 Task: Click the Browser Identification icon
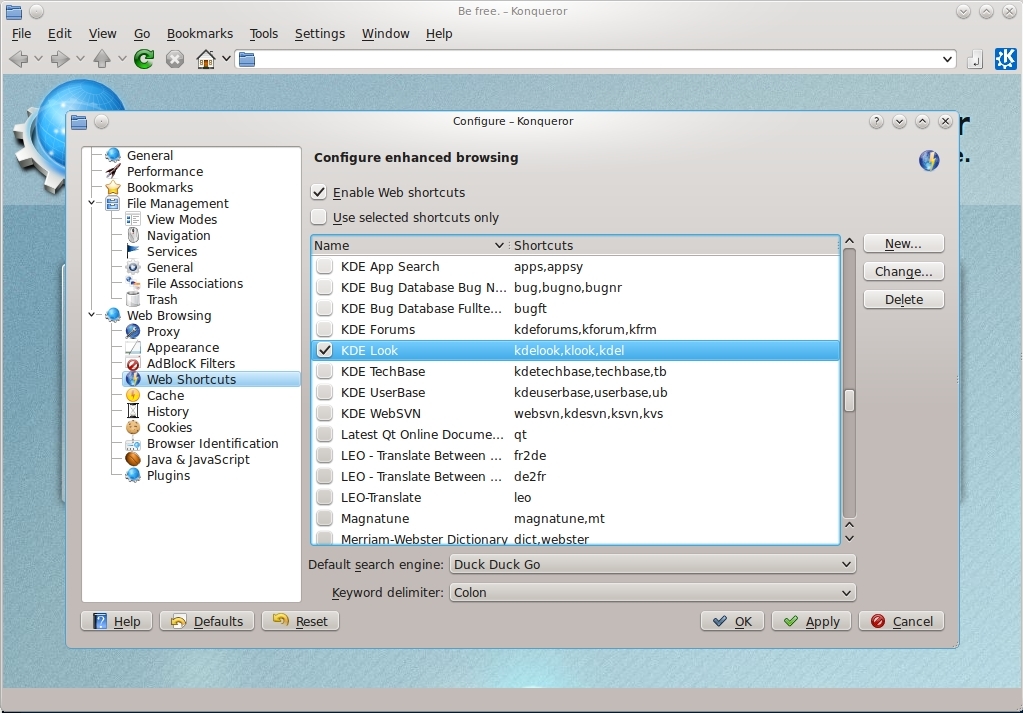pyautogui.click(x=133, y=444)
